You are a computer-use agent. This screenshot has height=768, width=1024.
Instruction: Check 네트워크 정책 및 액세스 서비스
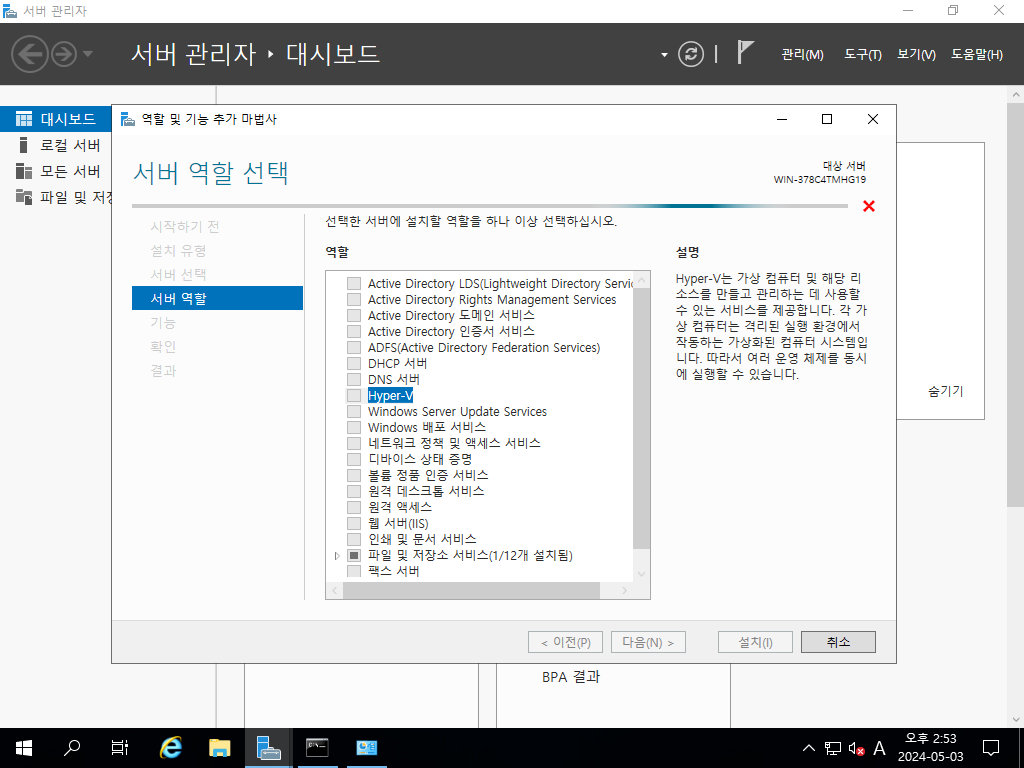point(354,443)
